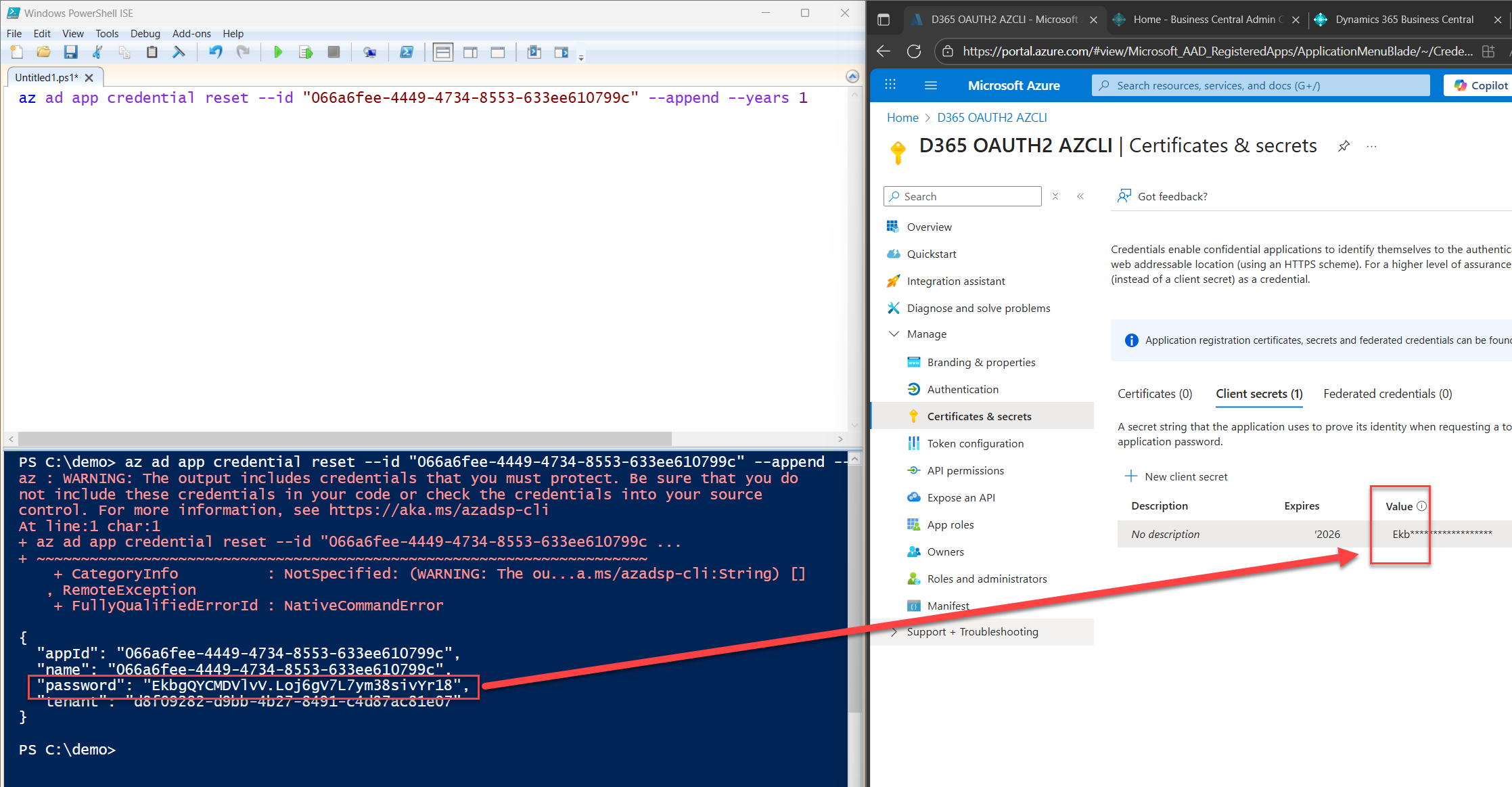Screen dimensions: 1512x787
Task: Open the New Remote PowerShell Tab icon
Action: (369, 52)
